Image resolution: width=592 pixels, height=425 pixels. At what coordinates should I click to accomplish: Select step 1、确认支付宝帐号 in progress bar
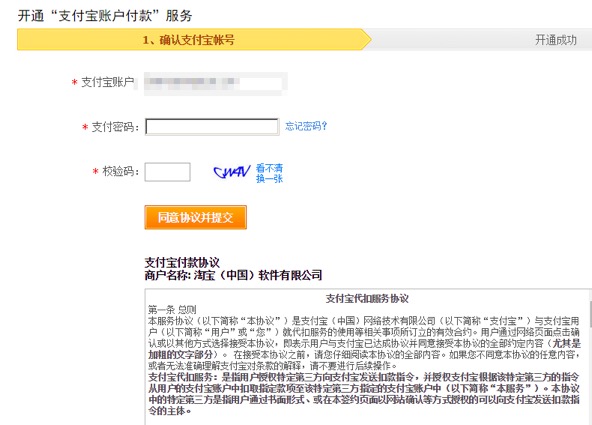pos(189,40)
